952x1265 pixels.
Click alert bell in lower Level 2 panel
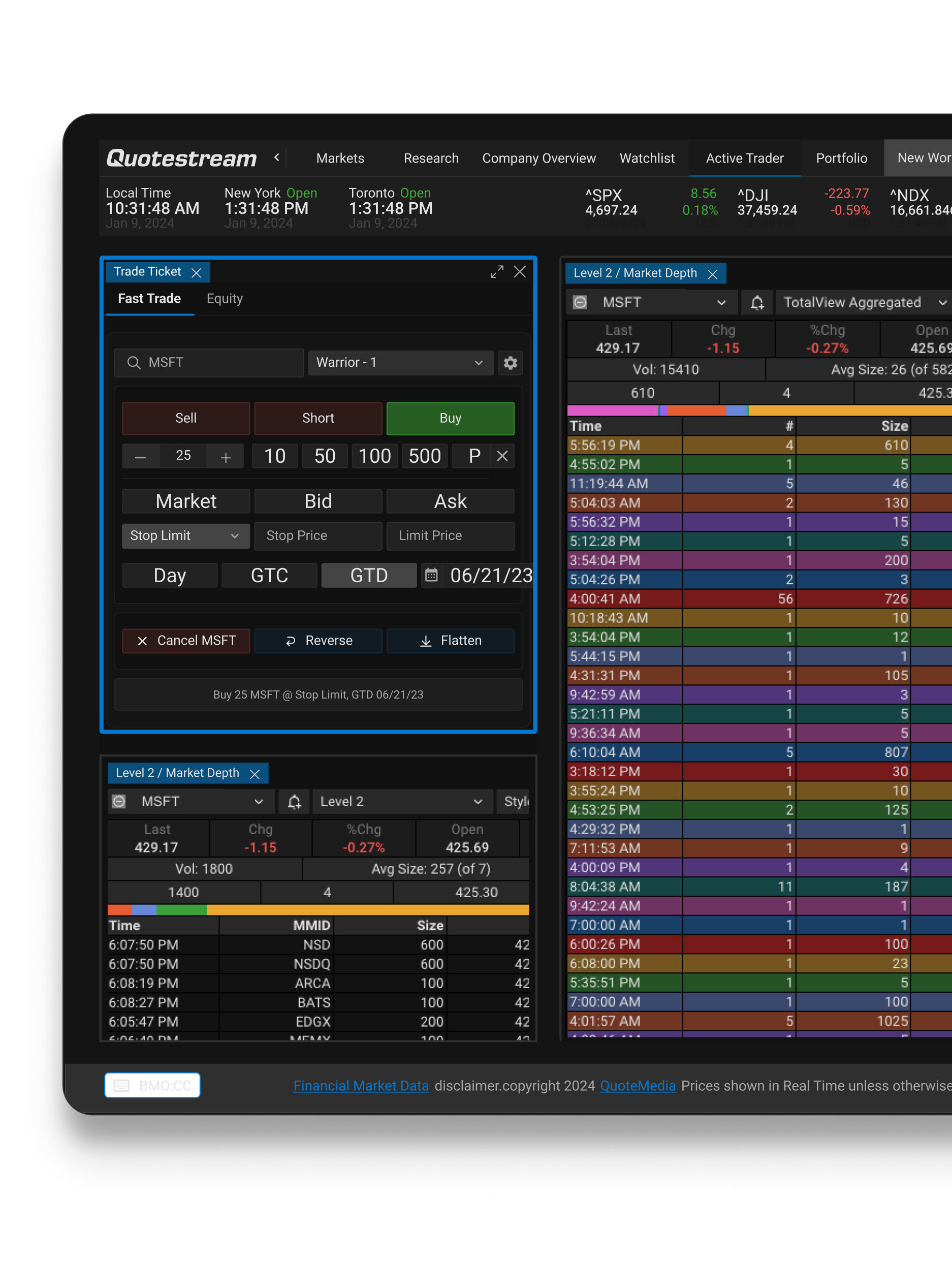(x=294, y=802)
